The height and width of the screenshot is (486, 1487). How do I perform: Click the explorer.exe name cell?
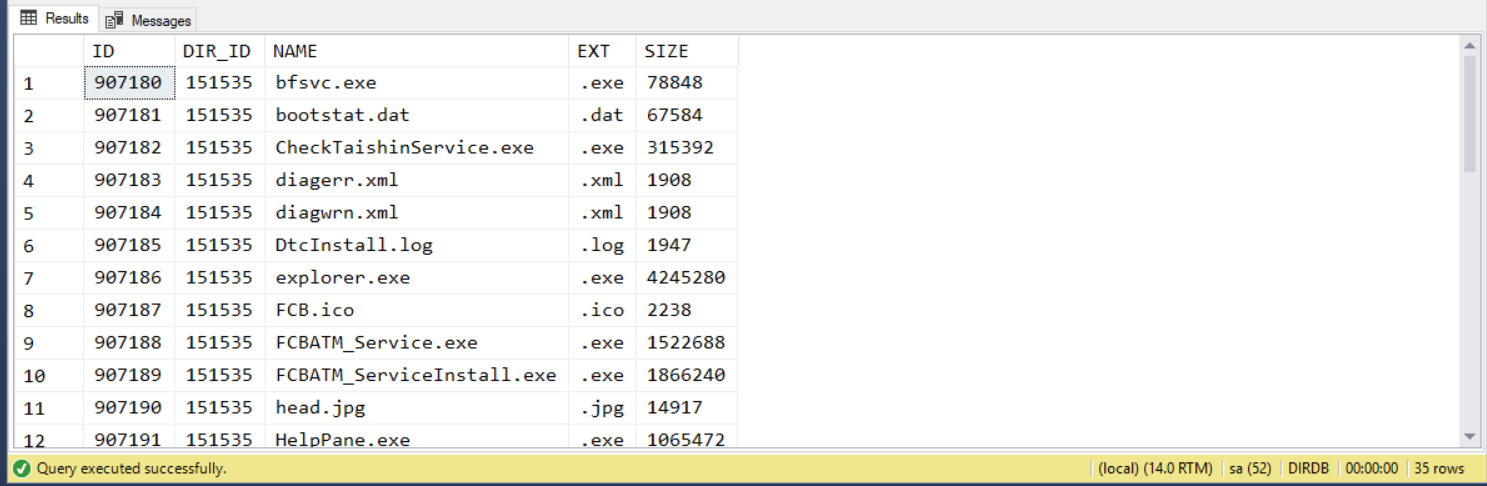coord(416,278)
